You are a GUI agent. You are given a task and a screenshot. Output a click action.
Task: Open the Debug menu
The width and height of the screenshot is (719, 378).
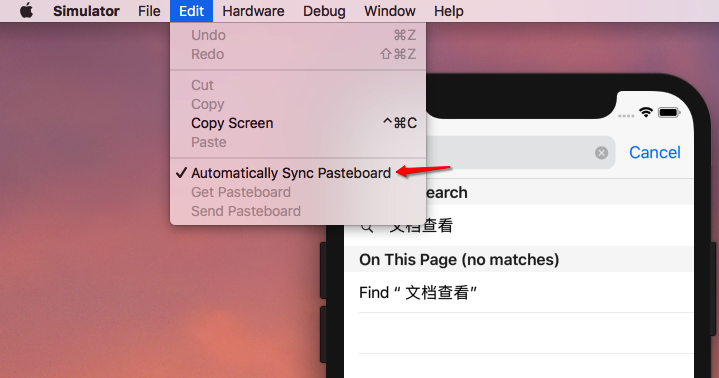(x=324, y=11)
